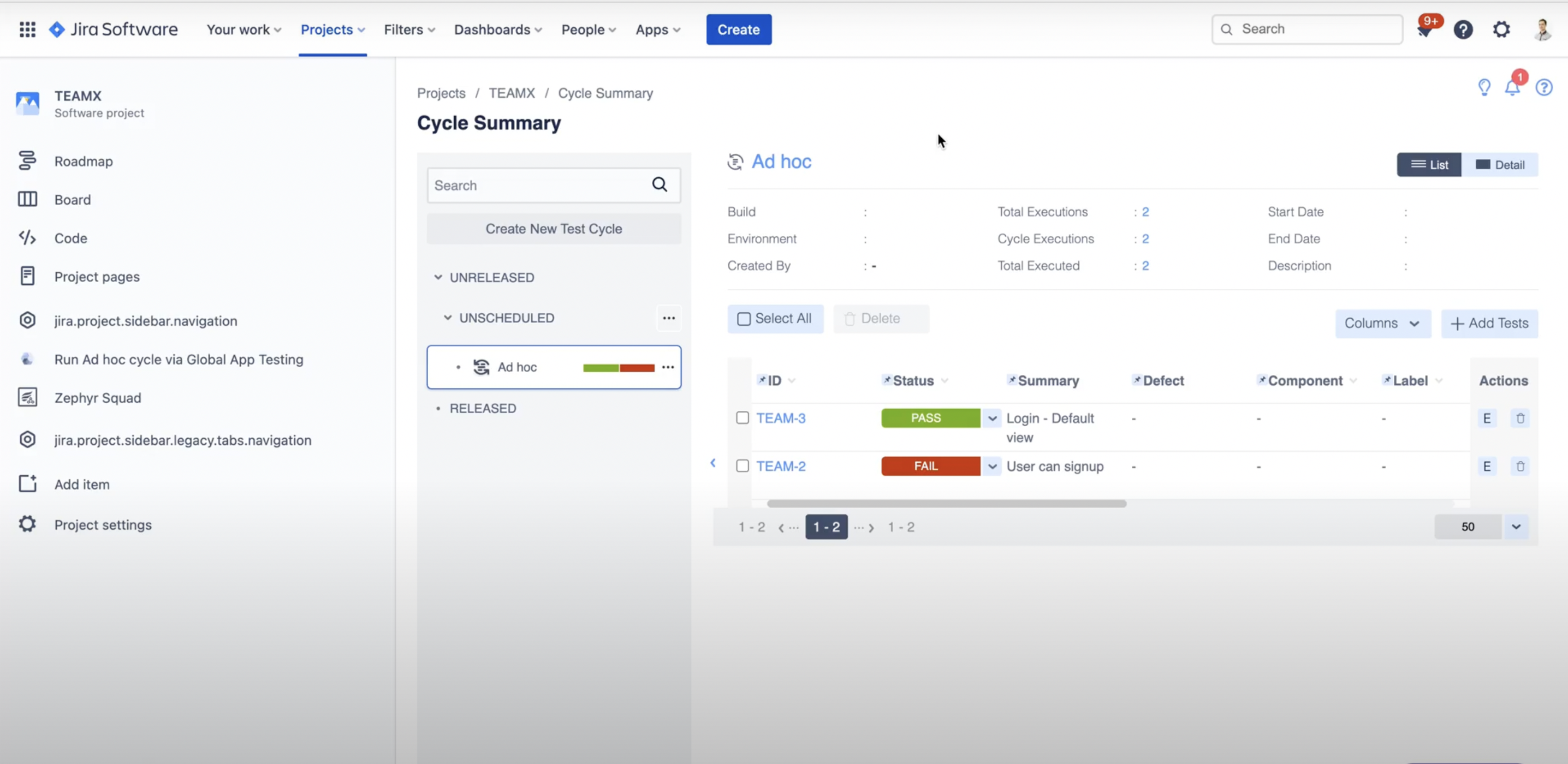Collapse the UNRELEASED tree node
Image resolution: width=1568 pixels, height=764 pixels.
[x=438, y=277]
